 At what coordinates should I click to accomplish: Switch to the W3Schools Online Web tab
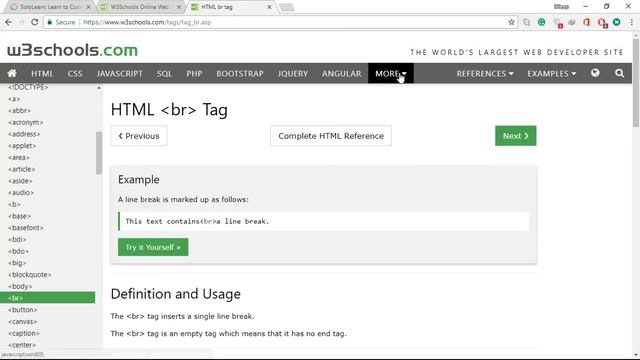point(139,7)
